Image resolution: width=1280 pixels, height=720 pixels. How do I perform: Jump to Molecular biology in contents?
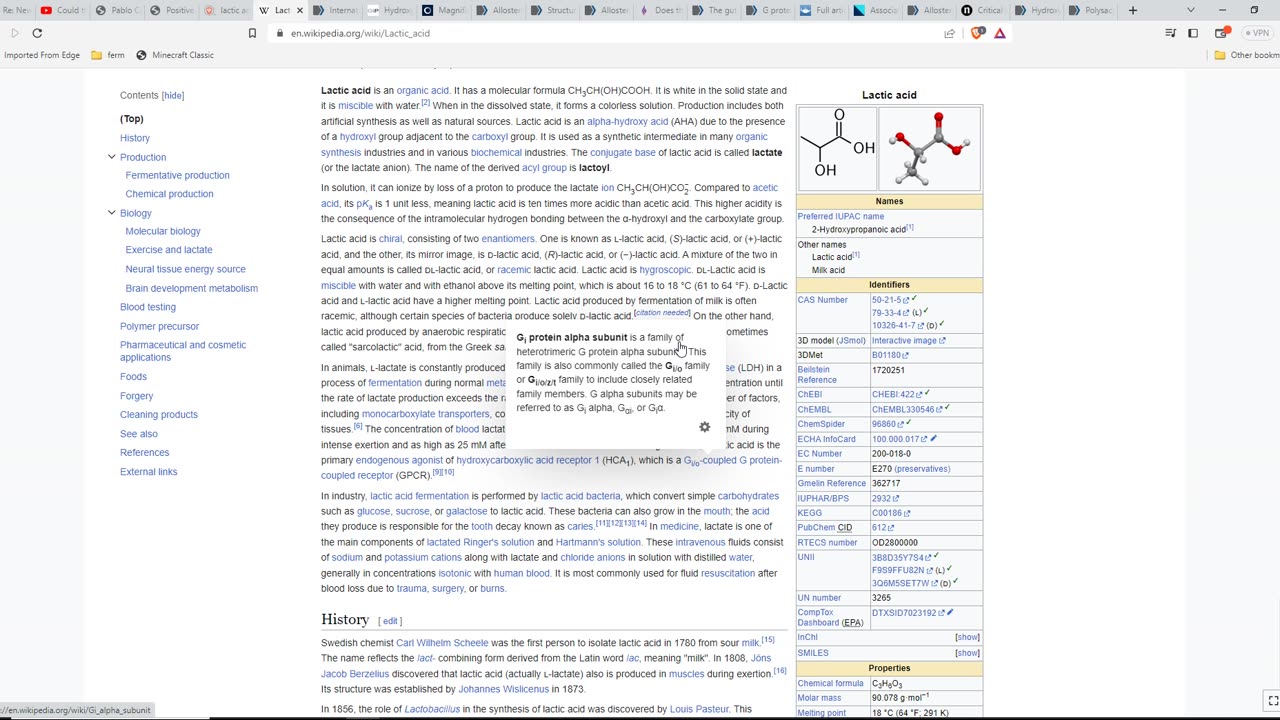(163, 231)
